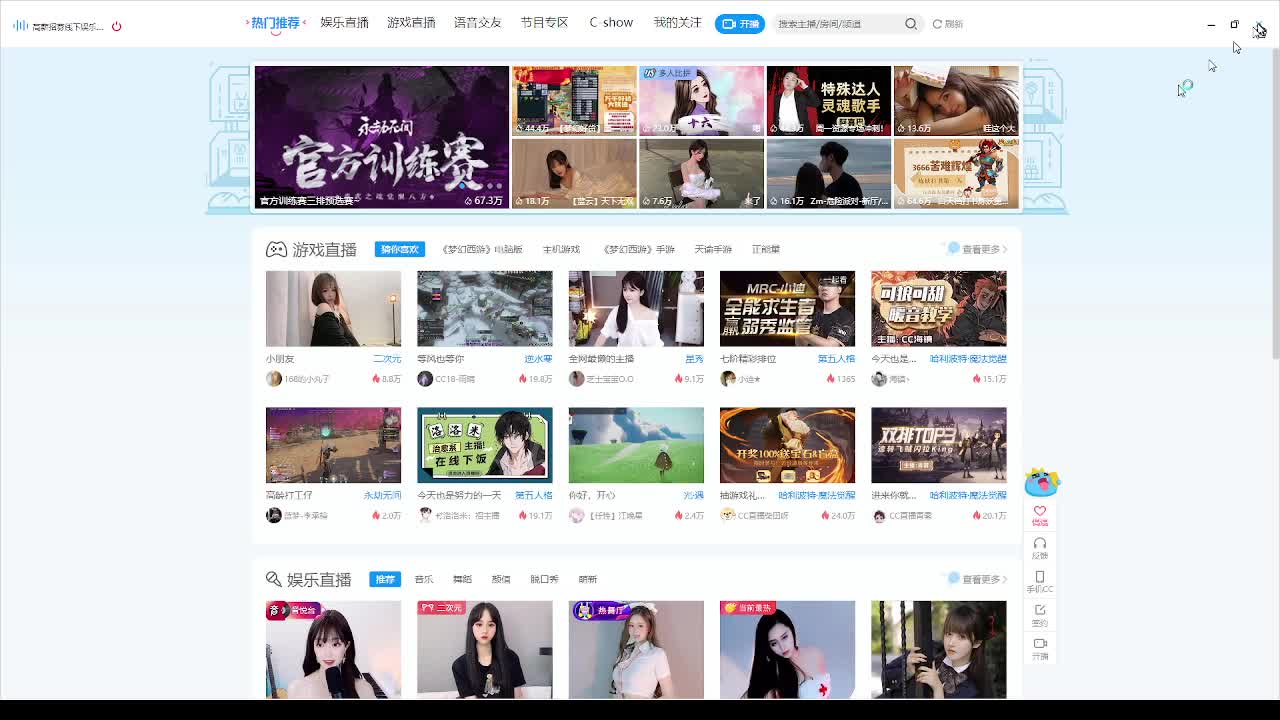
Task: Open the 3666 banner thumbnail
Action: coord(956,173)
